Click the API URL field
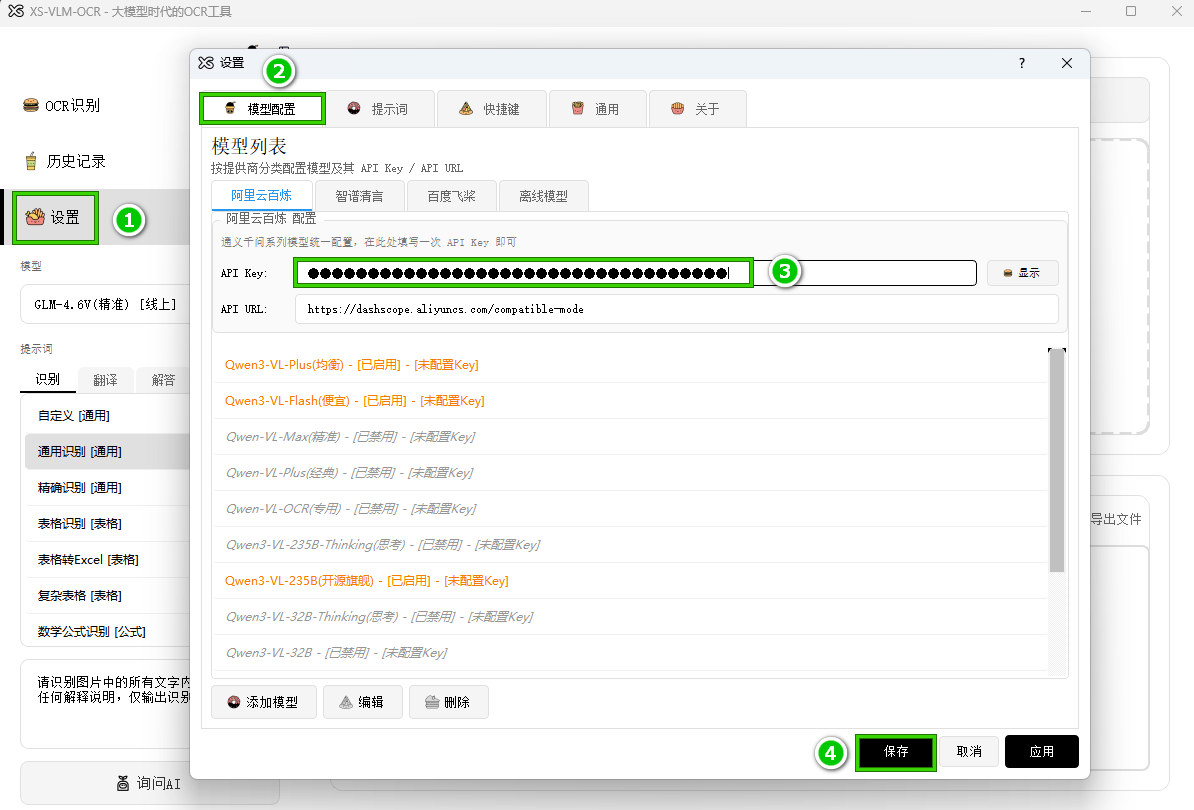This screenshot has height=810, width=1194. (676, 309)
